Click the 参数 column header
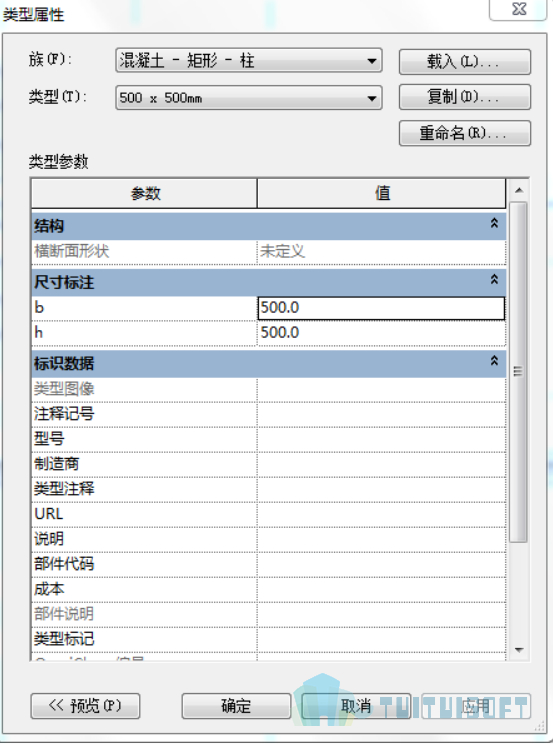The width and height of the screenshot is (553, 744). 144,194
